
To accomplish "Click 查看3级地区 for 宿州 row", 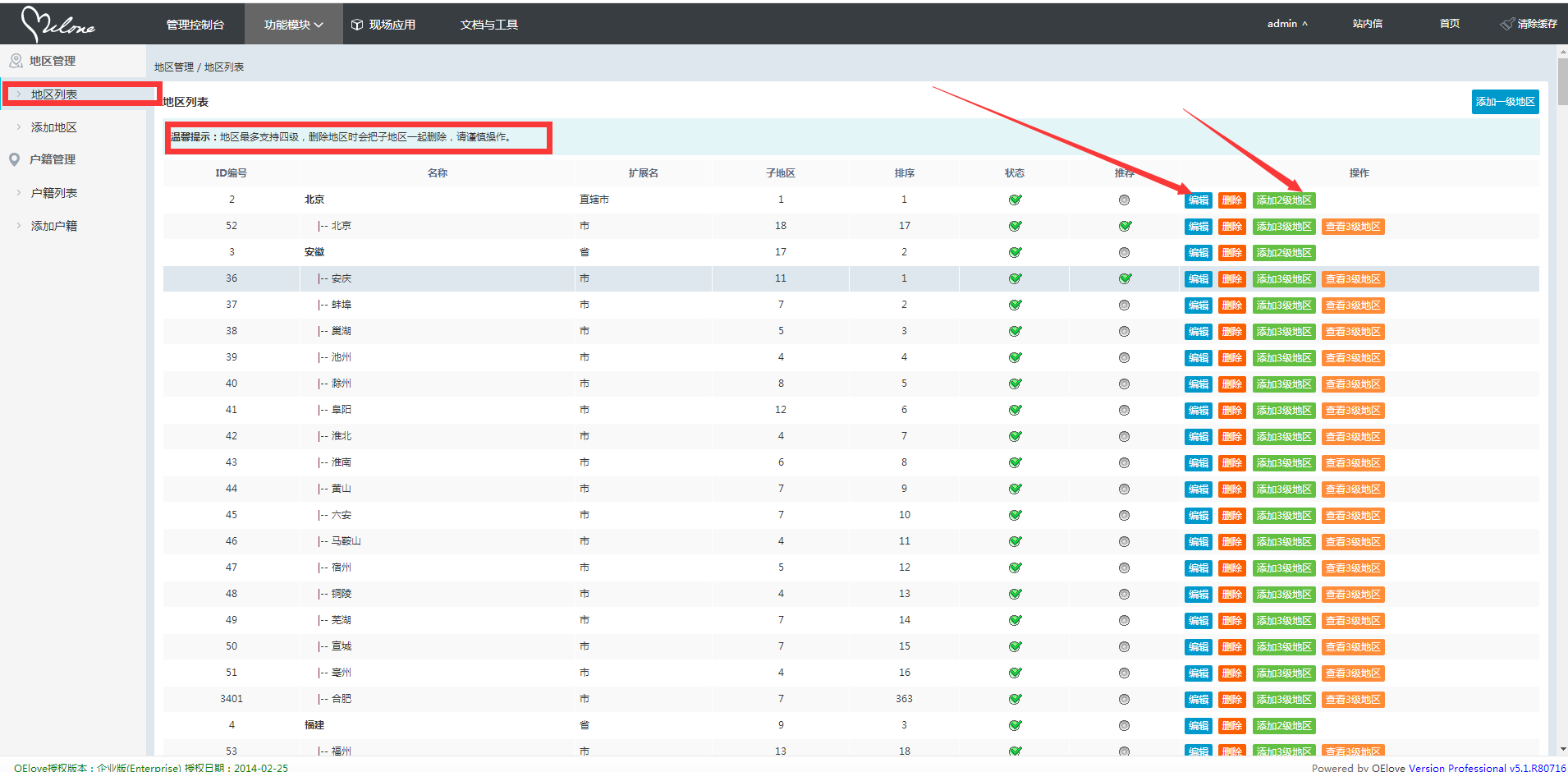I will [x=1353, y=568].
